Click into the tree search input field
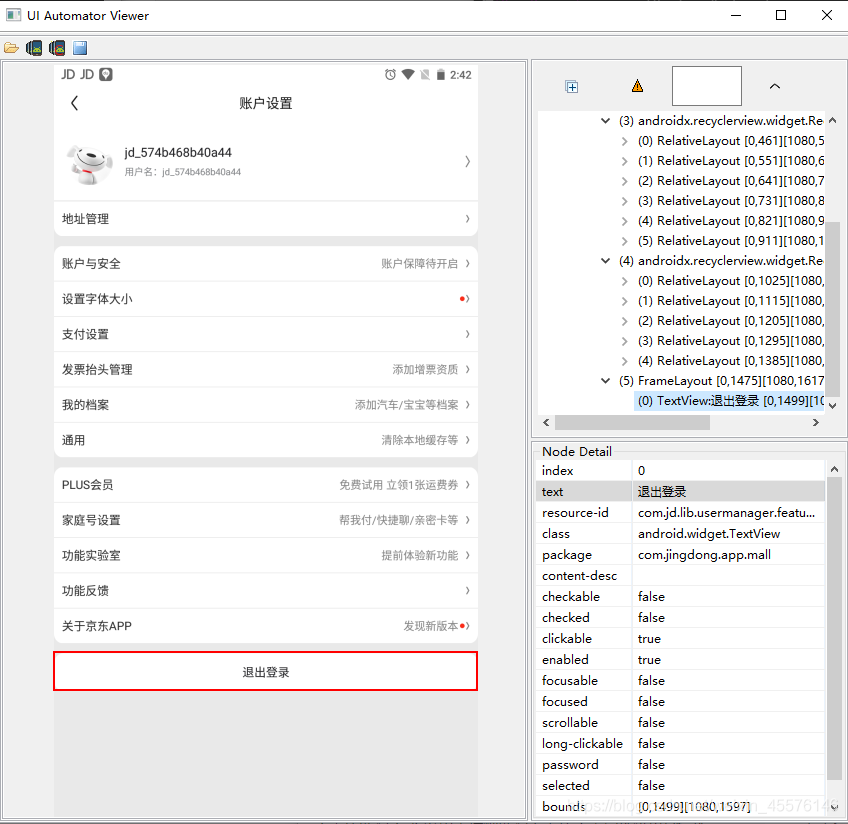The width and height of the screenshot is (848, 824). [706, 86]
